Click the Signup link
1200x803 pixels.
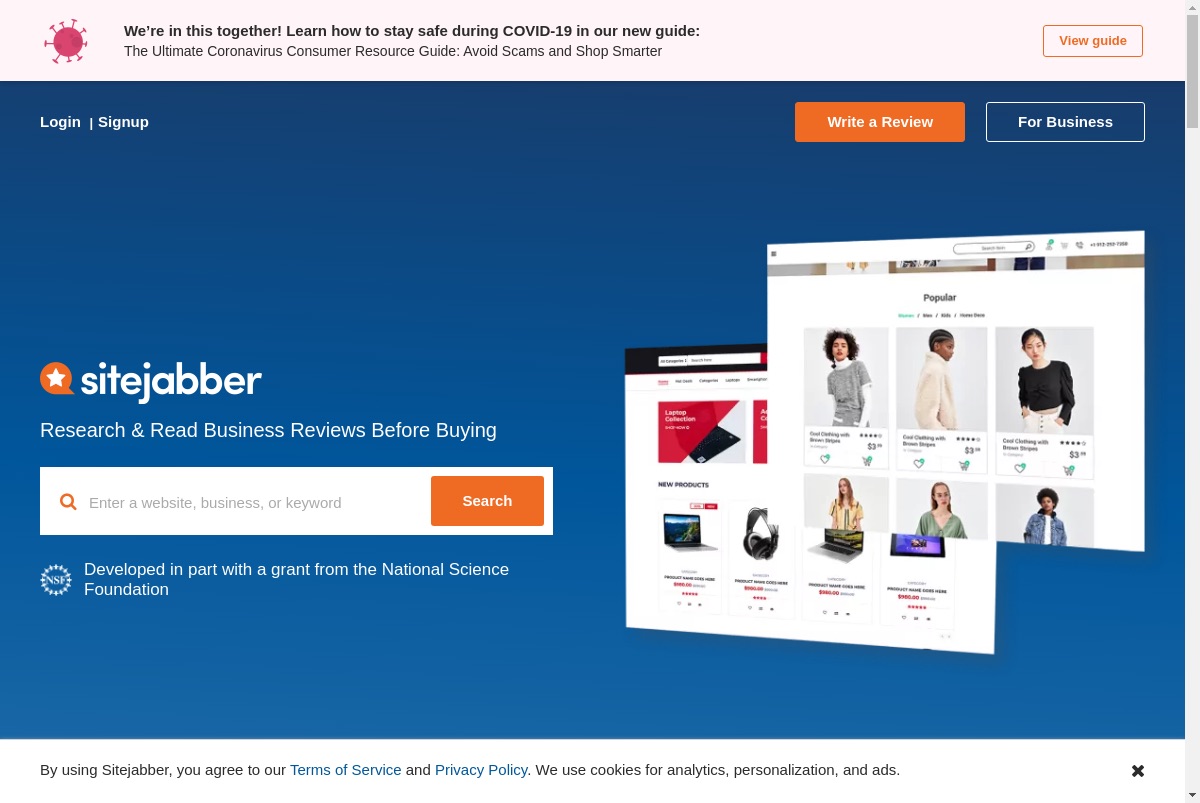(x=123, y=122)
